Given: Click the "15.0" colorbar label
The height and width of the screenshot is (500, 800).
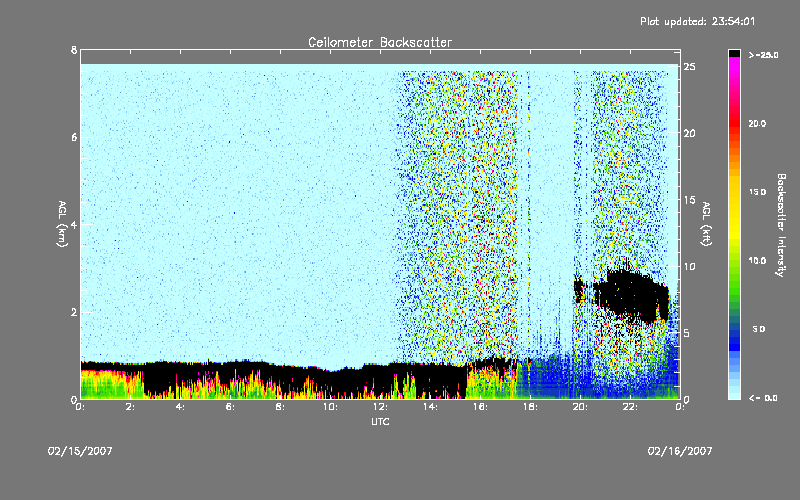Looking at the screenshot, I should pyautogui.click(x=758, y=192).
